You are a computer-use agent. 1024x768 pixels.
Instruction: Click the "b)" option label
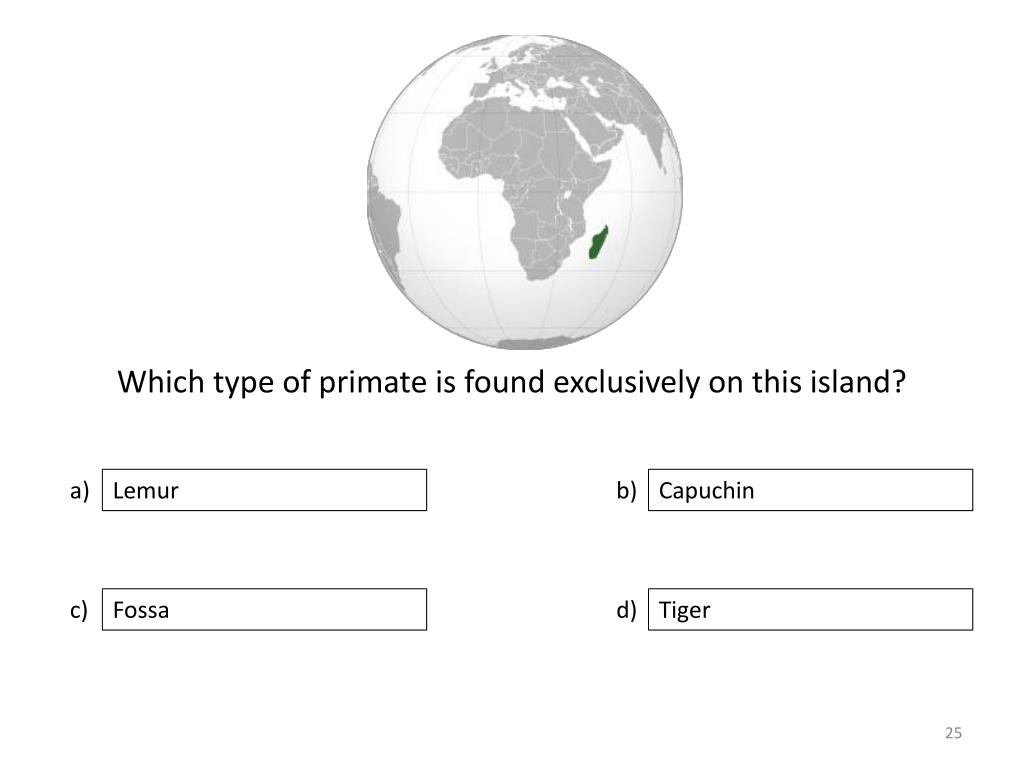(626, 490)
